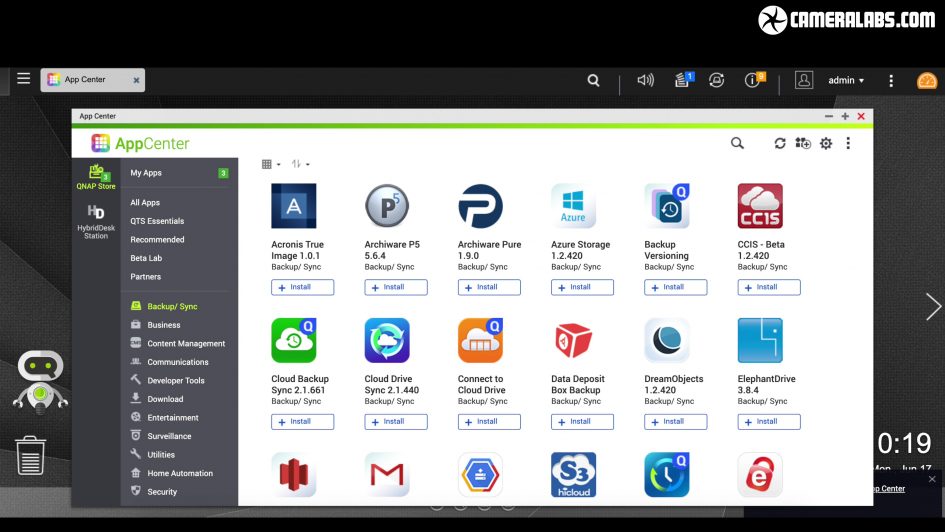
Task: Select the HybridDesk Station source
Action: (x=96, y=222)
